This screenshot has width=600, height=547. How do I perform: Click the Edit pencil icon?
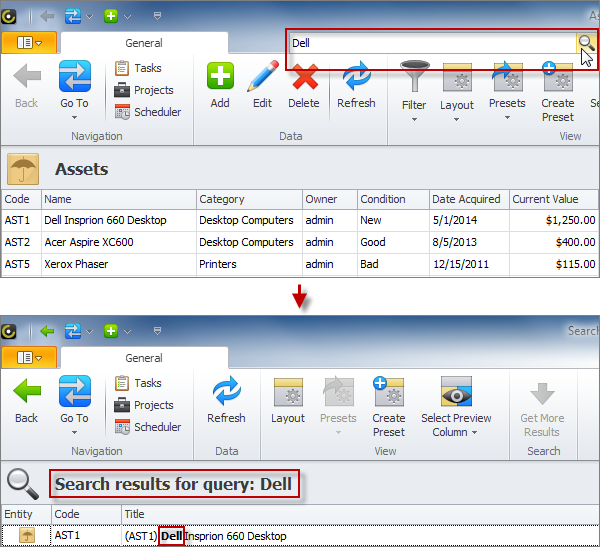(262, 76)
